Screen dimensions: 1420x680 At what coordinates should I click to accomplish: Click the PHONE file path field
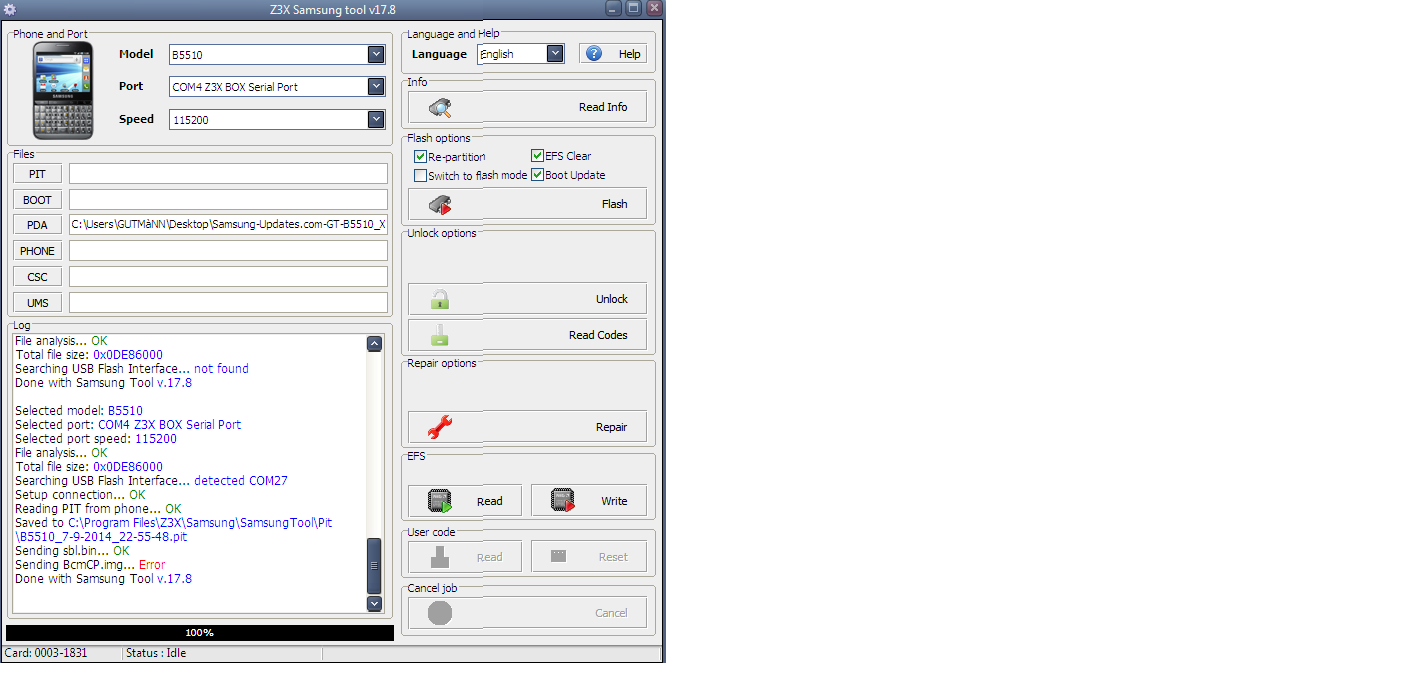click(228, 251)
